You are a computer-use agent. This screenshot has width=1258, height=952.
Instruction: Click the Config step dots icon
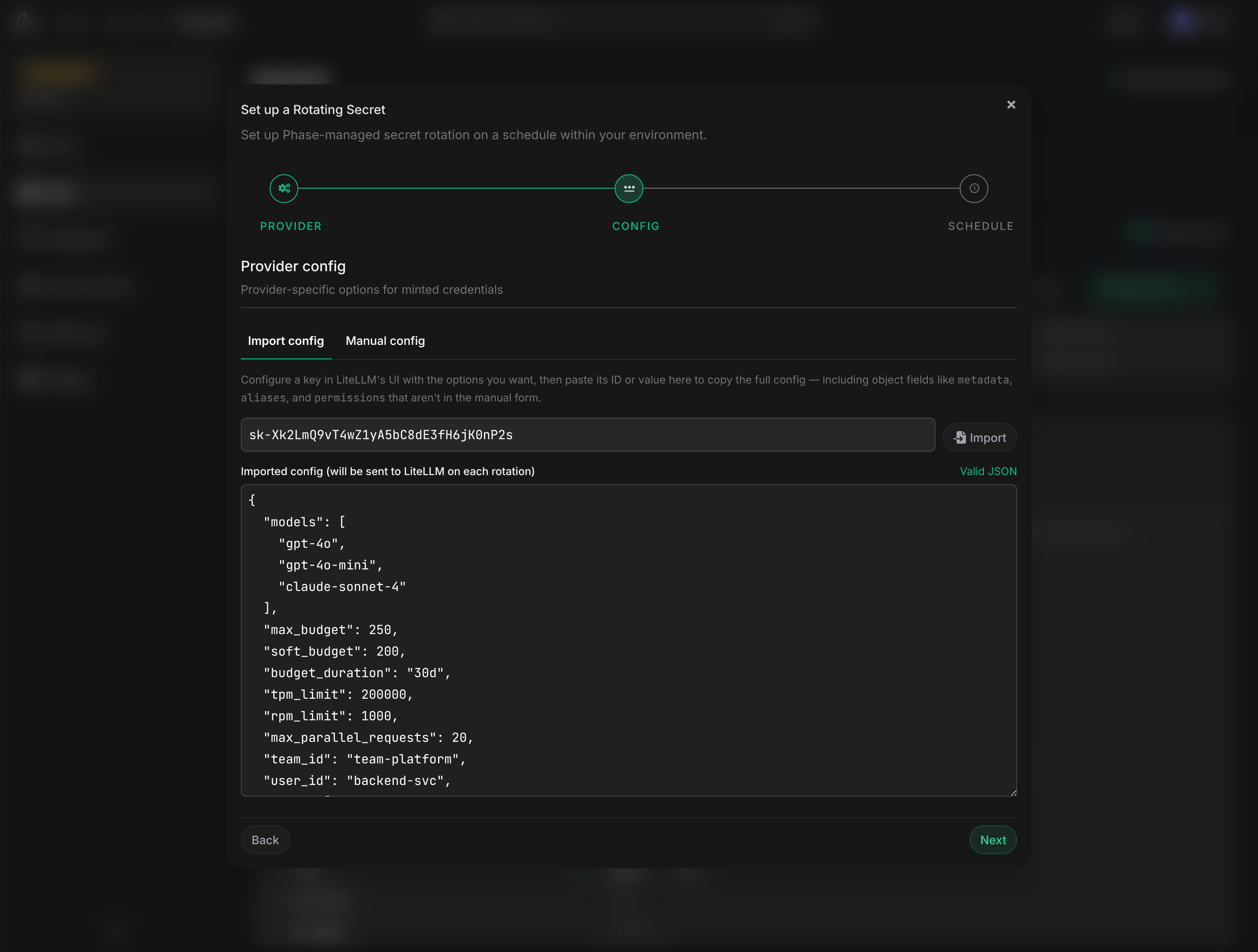point(629,188)
